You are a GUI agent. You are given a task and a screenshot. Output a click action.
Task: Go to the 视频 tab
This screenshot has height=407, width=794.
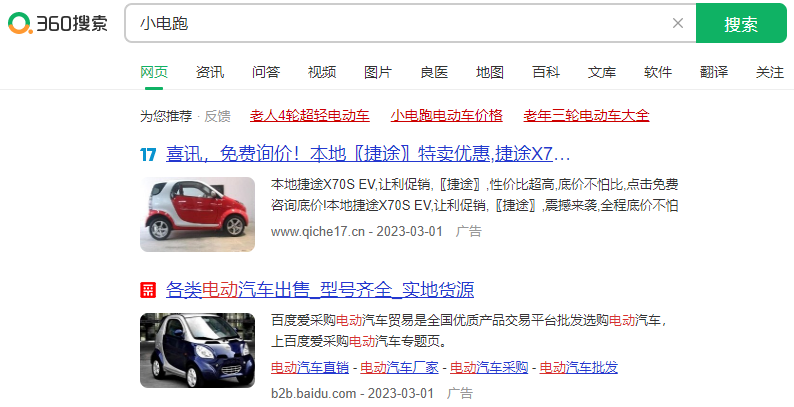[x=322, y=72]
